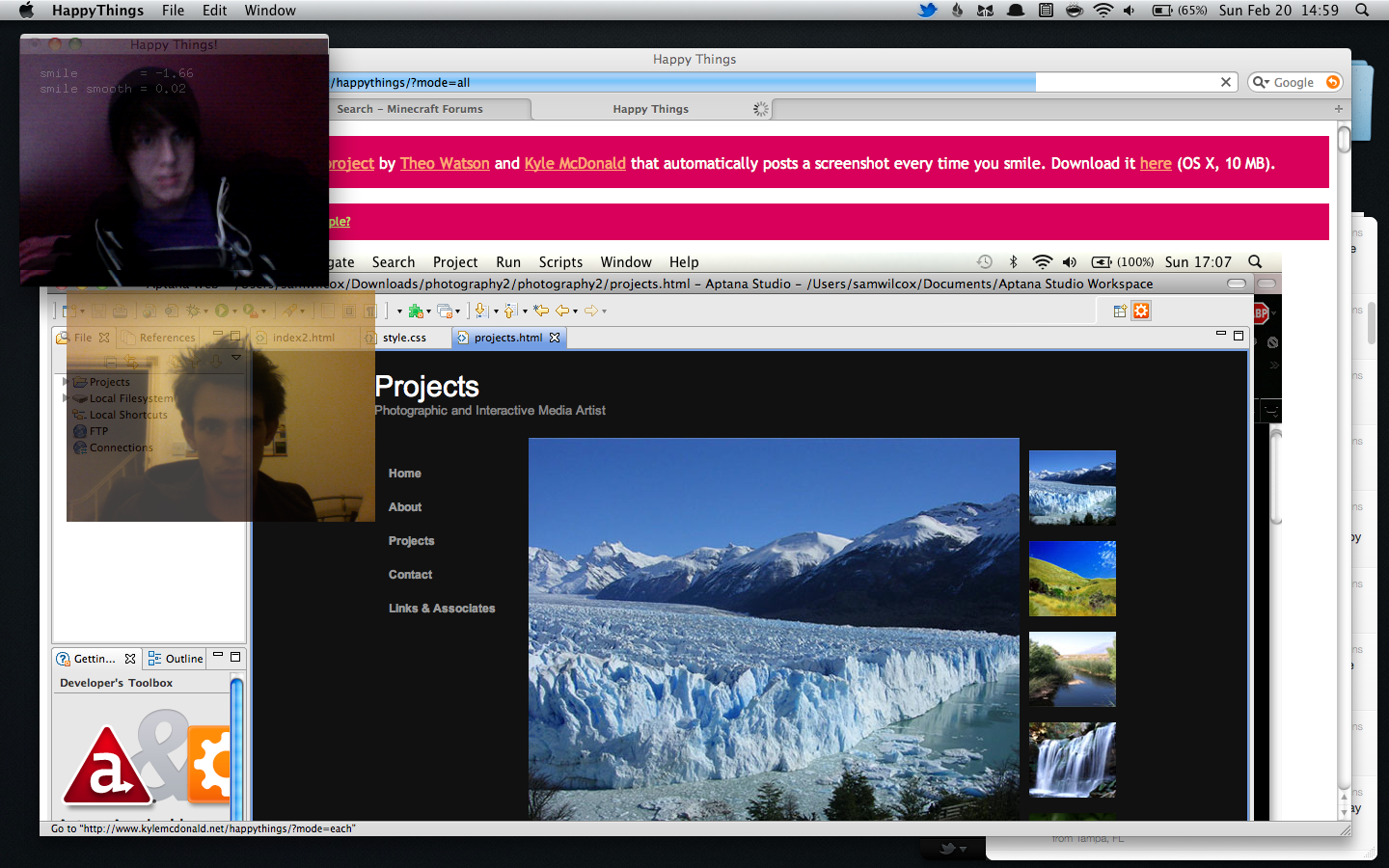Click the coffee cup icon in the menu bar
1389x868 pixels.
coord(1074,11)
